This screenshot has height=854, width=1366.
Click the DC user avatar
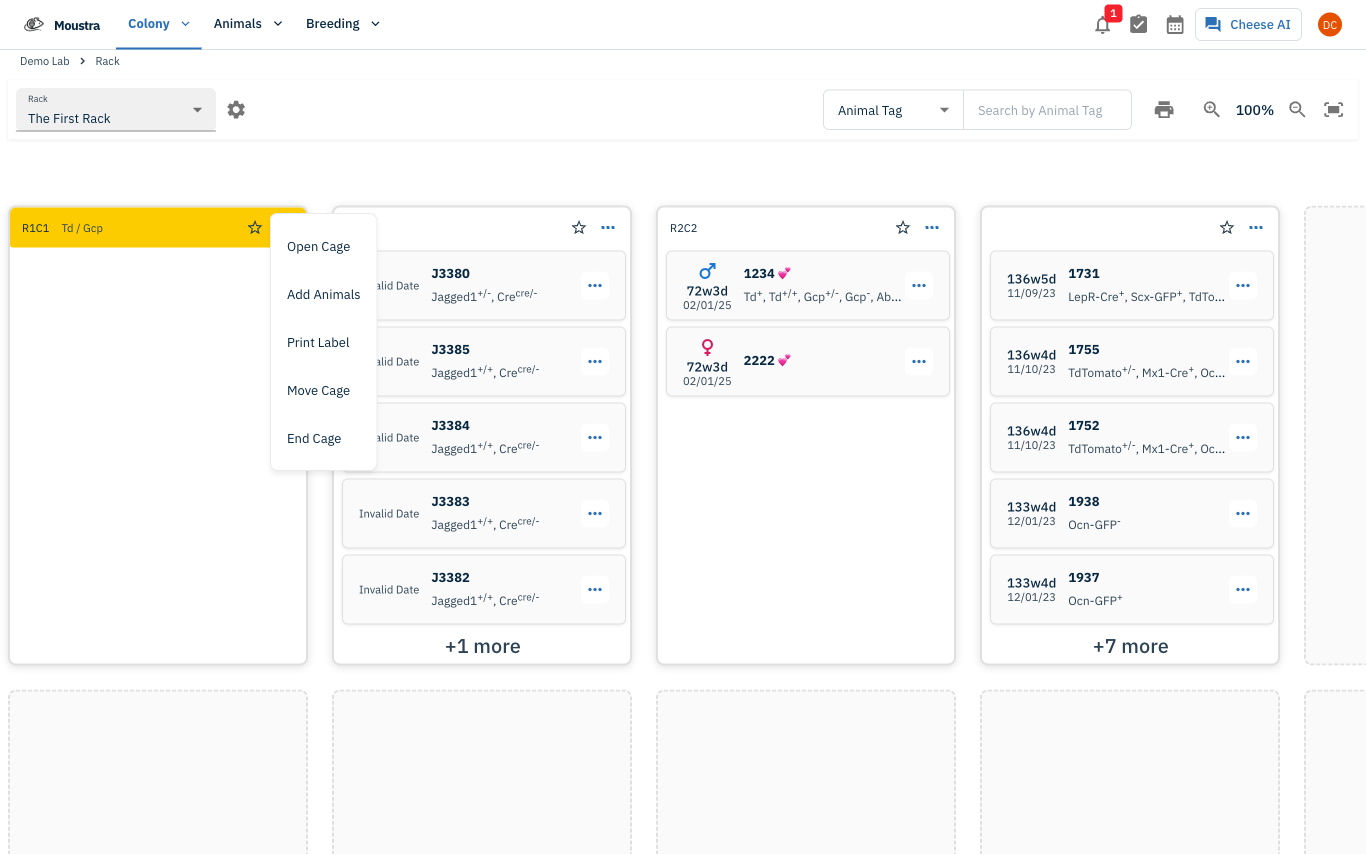(x=1329, y=25)
